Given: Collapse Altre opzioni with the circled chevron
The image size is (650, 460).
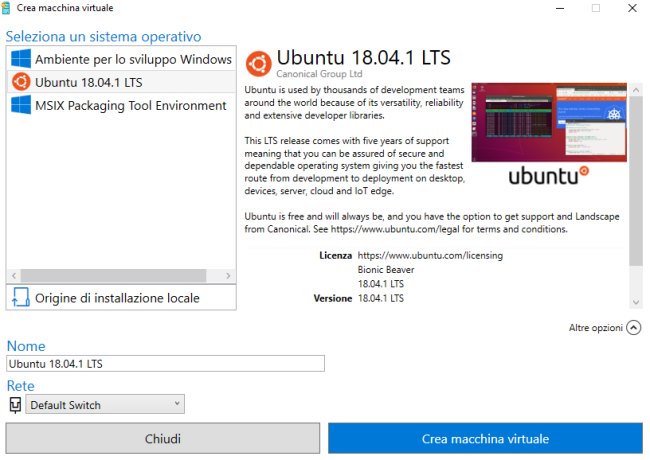Looking at the screenshot, I should click(x=633, y=327).
